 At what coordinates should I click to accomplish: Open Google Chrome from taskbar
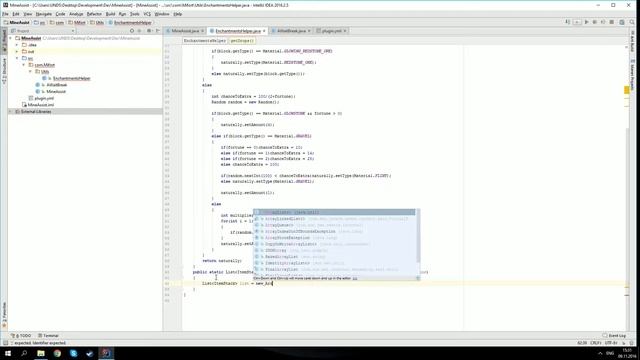pyautogui.click(x=57, y=353)
